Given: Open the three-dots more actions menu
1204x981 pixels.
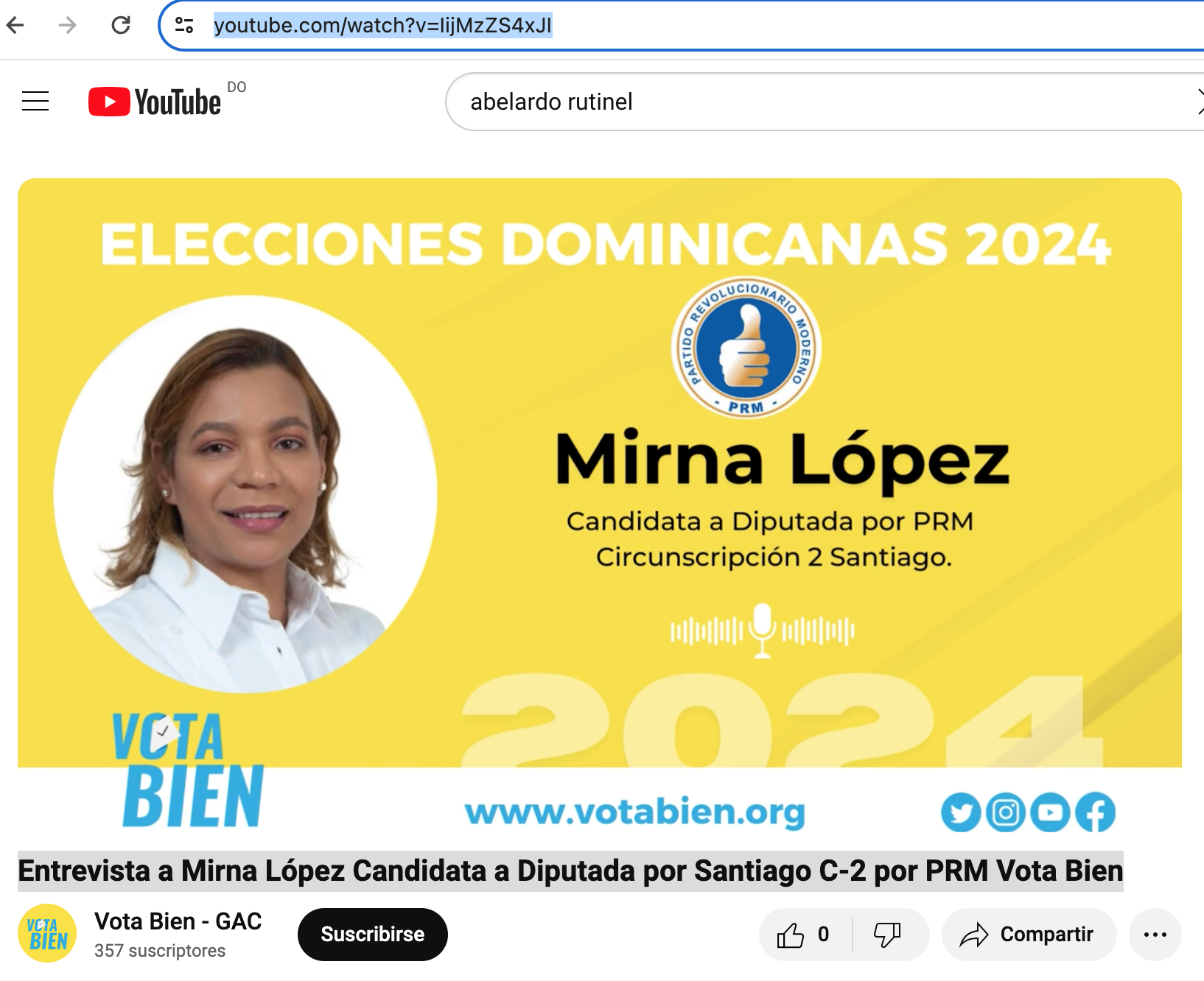Looking at the screenshot, I should (1155, 935).
